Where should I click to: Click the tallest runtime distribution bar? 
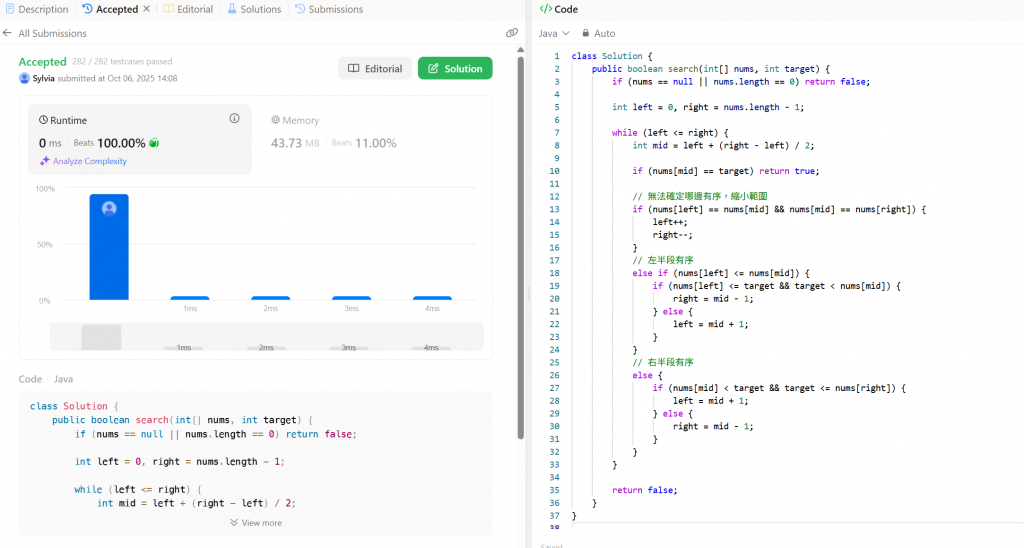pyautogui.click(x=109, y=247)
